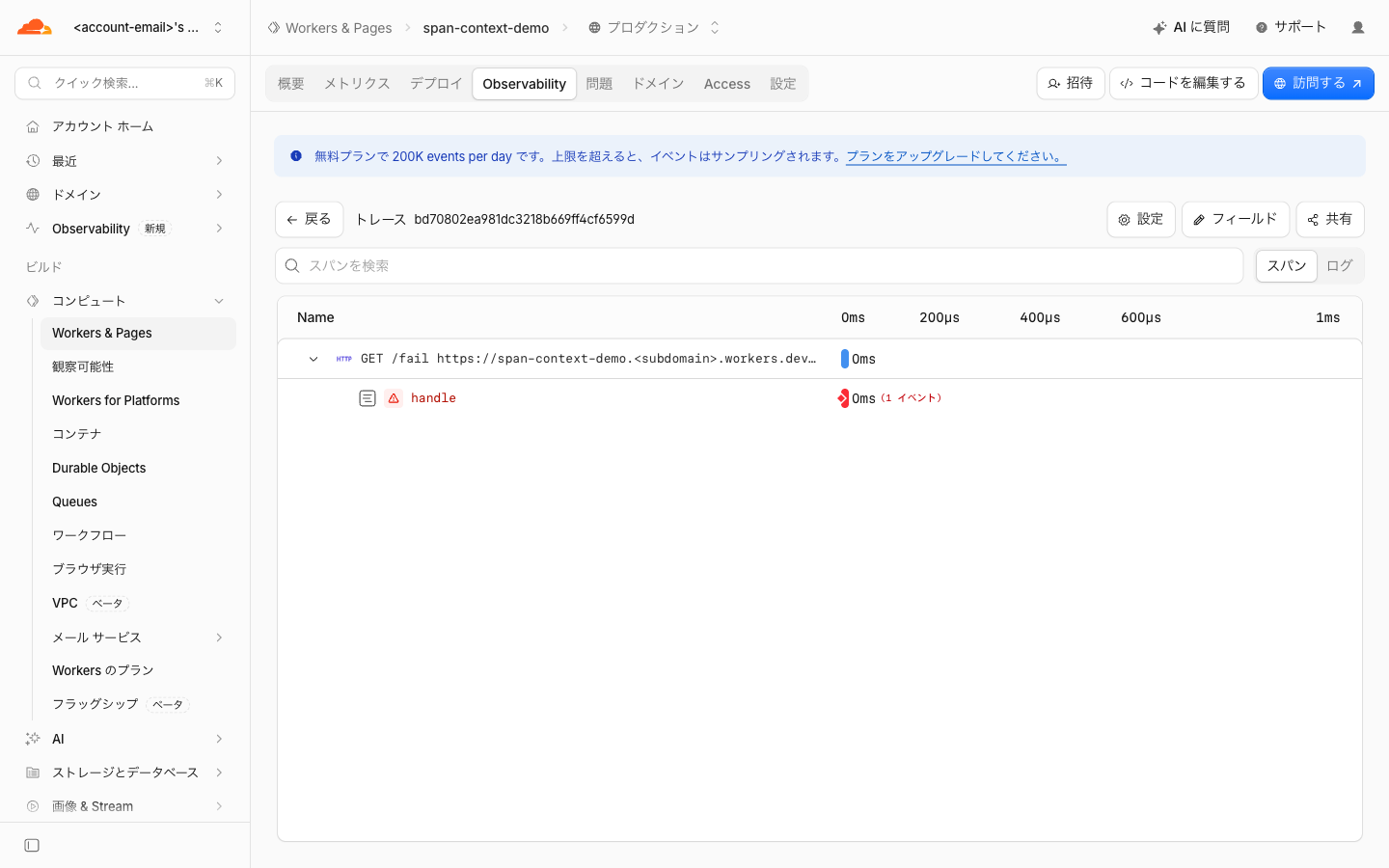Viewport: 1389px width, 868px height.
Task: Click the sidebar collapse icon
Action: click(32, 846)
